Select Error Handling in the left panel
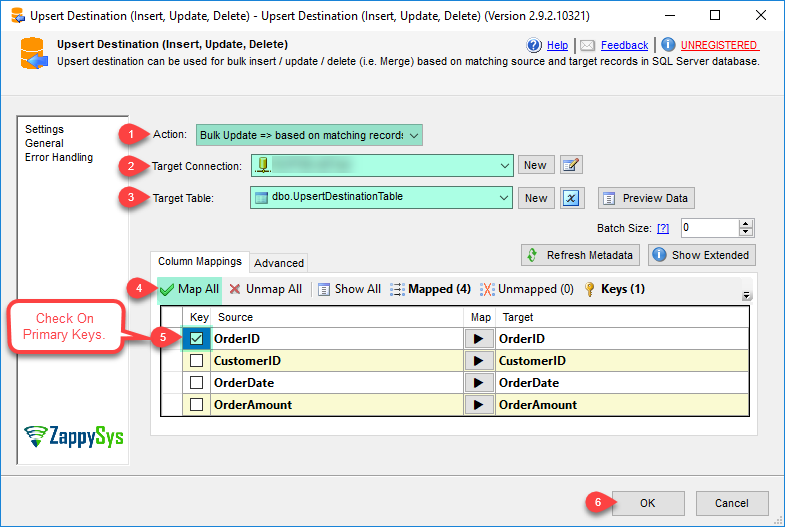This screenshot has width=785, height=527. coord(59,157)
